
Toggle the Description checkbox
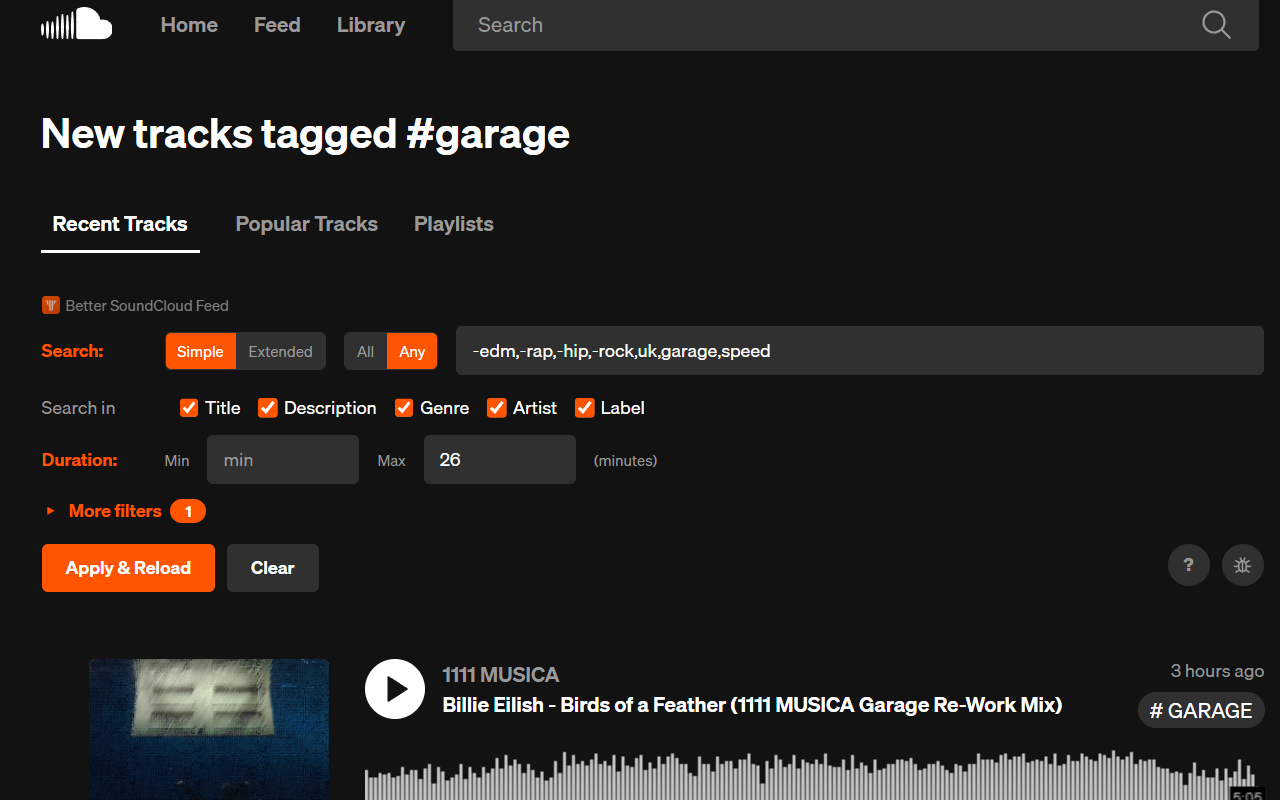[x=267, y=408]
